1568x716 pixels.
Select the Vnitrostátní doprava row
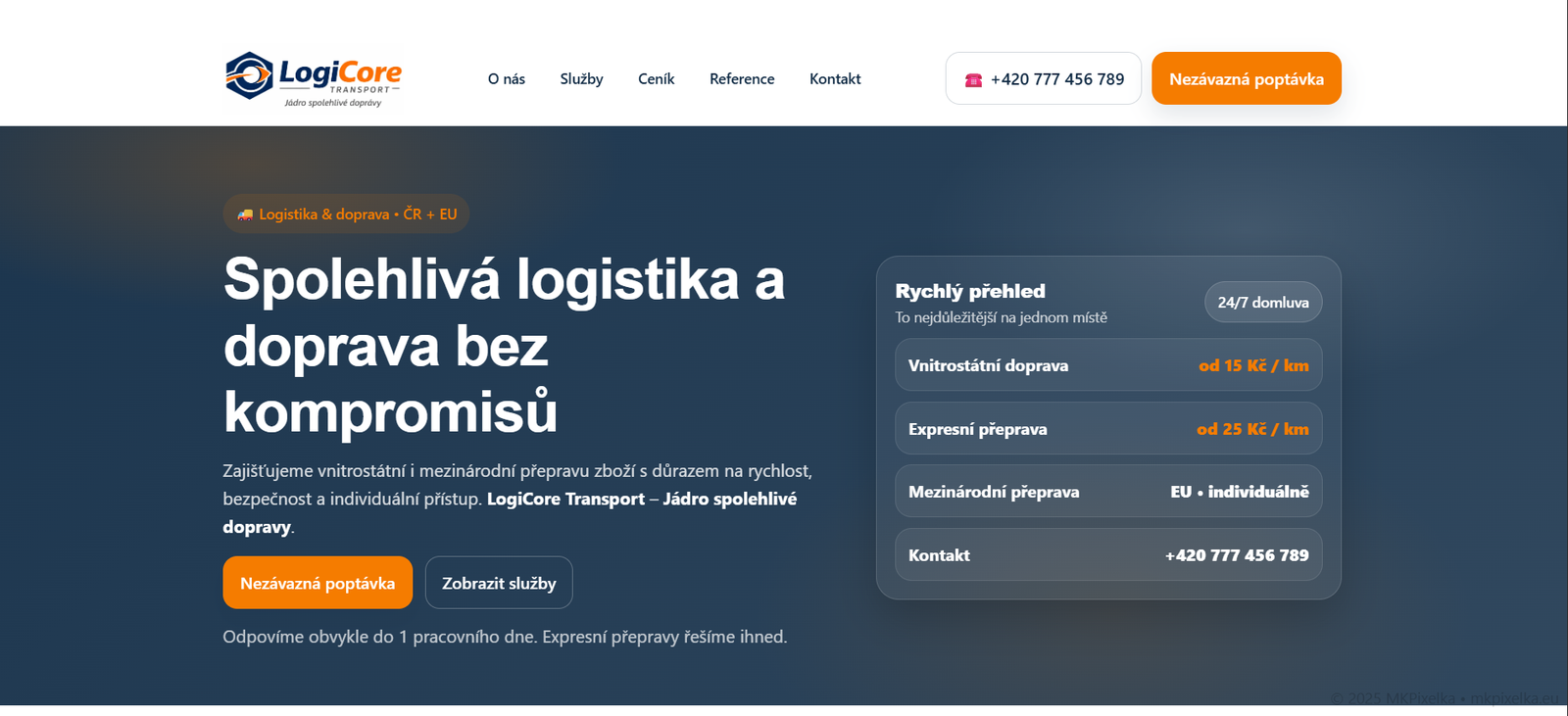coord(1107,365)
